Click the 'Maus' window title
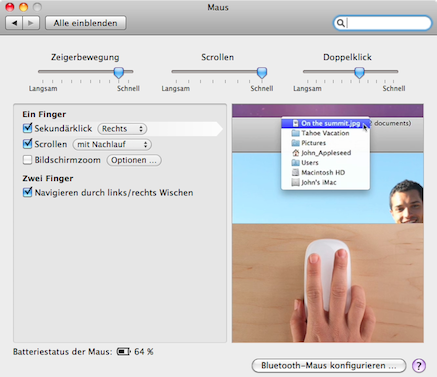The width and height of the screenshot is (437, 377). click(x=218, y=7)
